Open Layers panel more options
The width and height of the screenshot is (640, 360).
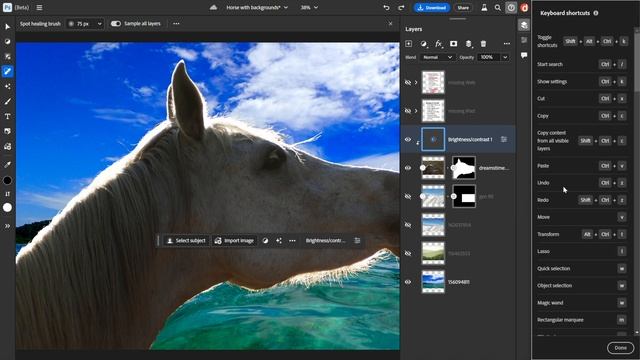(507, 44)
